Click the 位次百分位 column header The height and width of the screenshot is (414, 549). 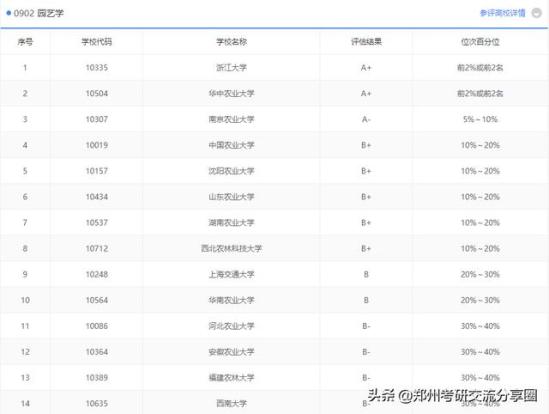[x=480, y=42]
